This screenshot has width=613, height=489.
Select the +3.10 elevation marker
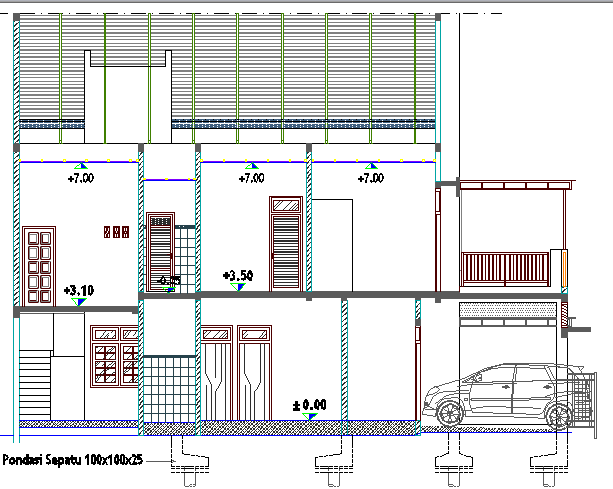click(78, 291)
